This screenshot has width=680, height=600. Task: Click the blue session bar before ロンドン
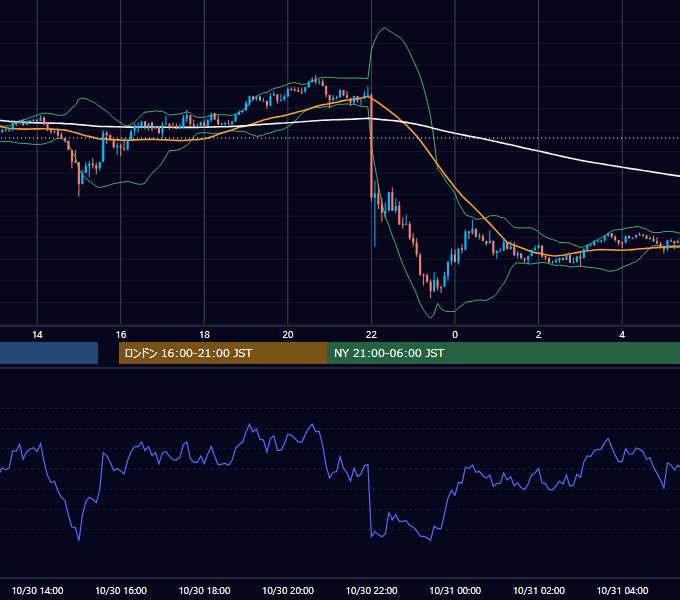pos(49,353)
